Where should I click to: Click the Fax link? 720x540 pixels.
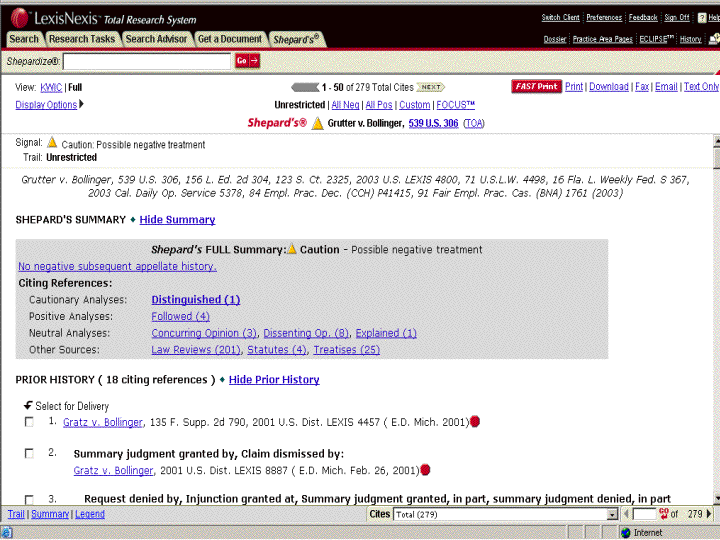[x=642, y=87]
